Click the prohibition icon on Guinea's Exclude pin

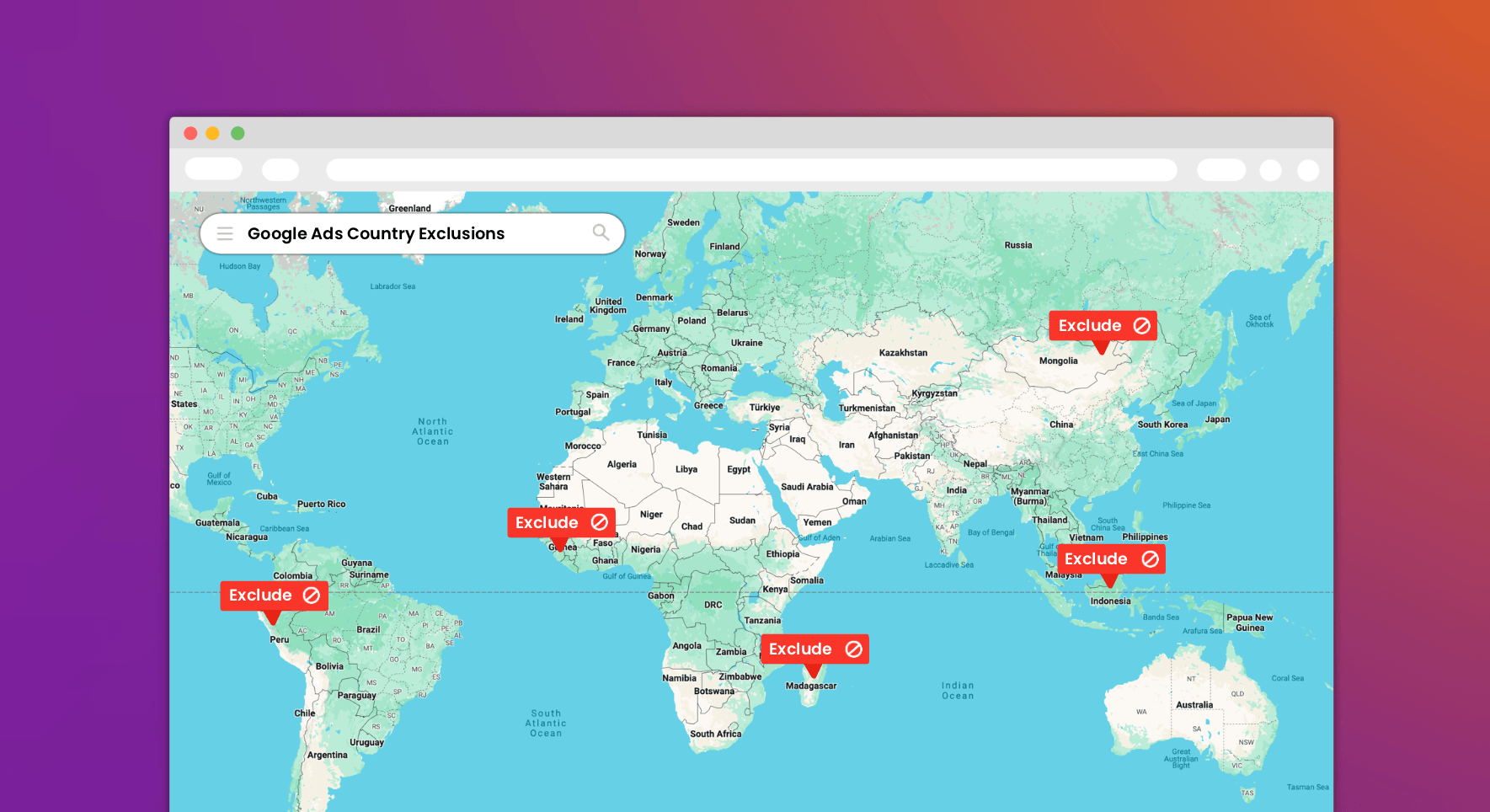click(598, 522)
